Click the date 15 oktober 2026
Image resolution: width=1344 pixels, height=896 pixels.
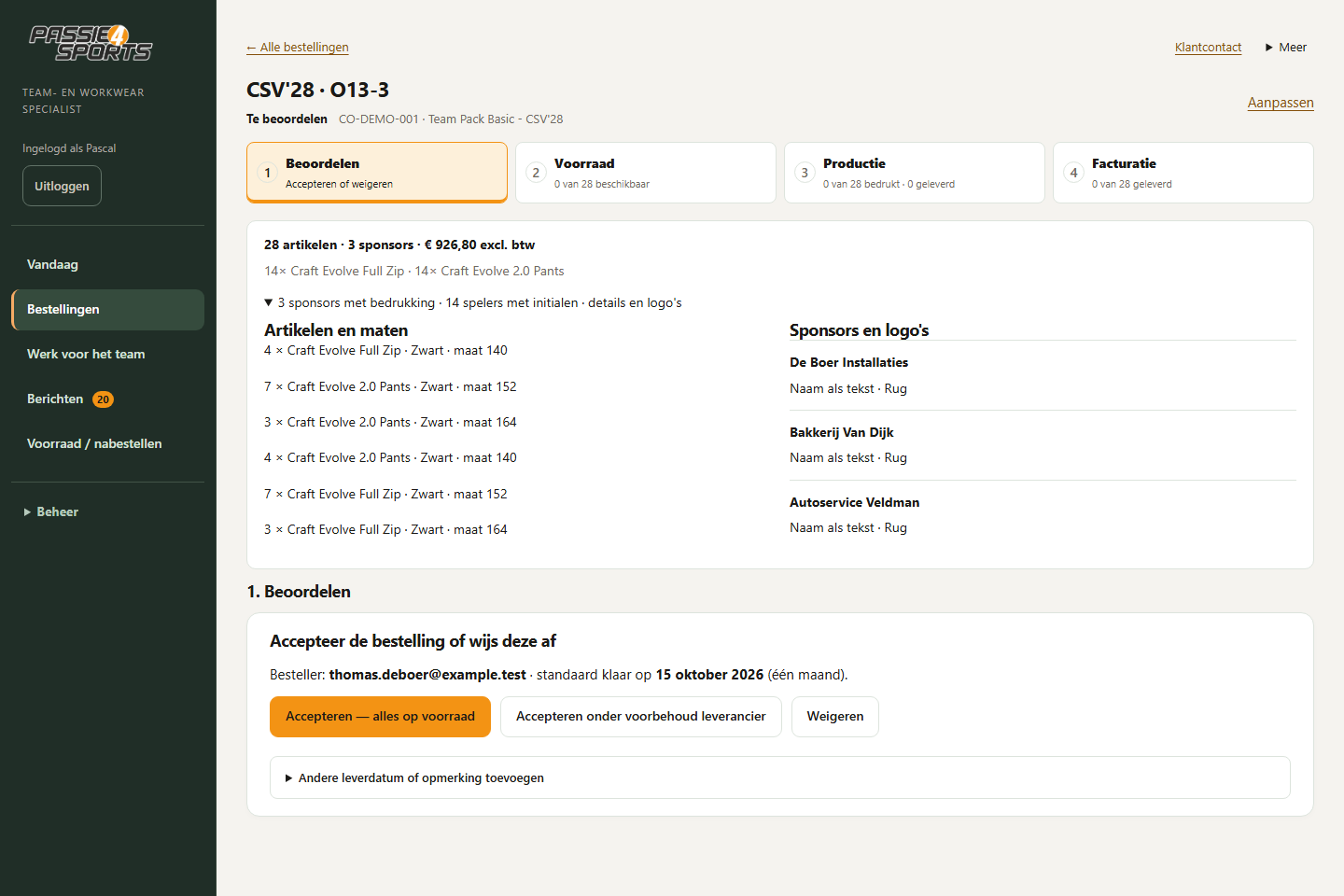709,675
